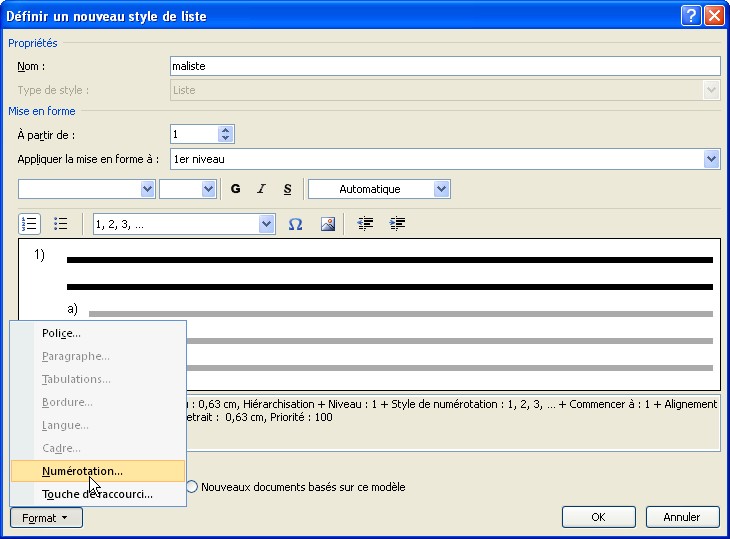The image size is (730, 539).
Task: Click the 'Nom' text field
Action: click(x=445, y=67)
